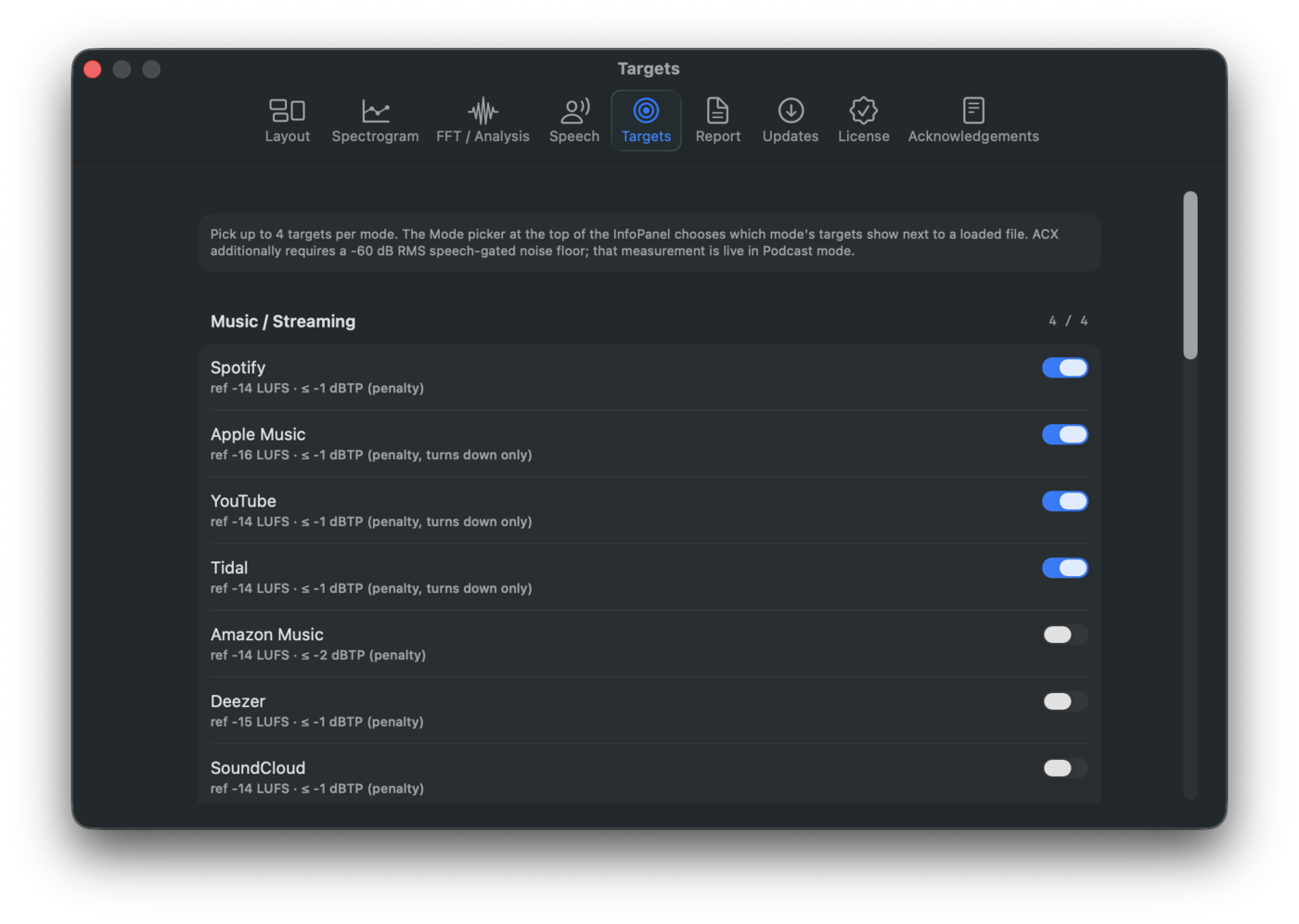Click the SoundCloud target label
The width and height of the screenshot is (1299, 924).
tap(258, 768)
